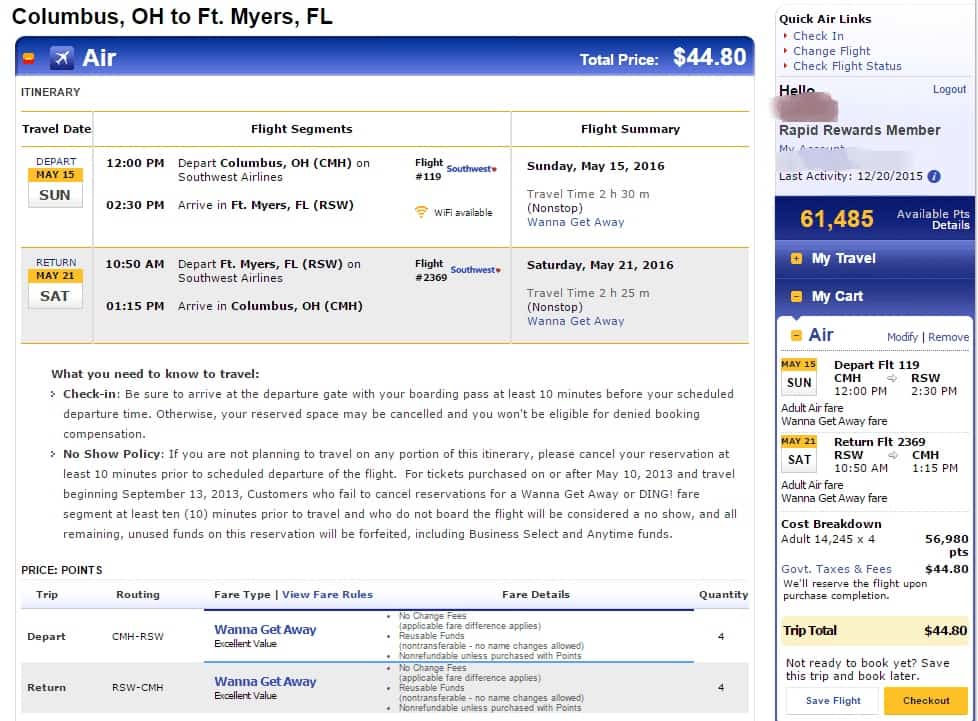
Task: Click the Saturday, May 21, 2016 summary date
Action: click(x=600, y=265)
